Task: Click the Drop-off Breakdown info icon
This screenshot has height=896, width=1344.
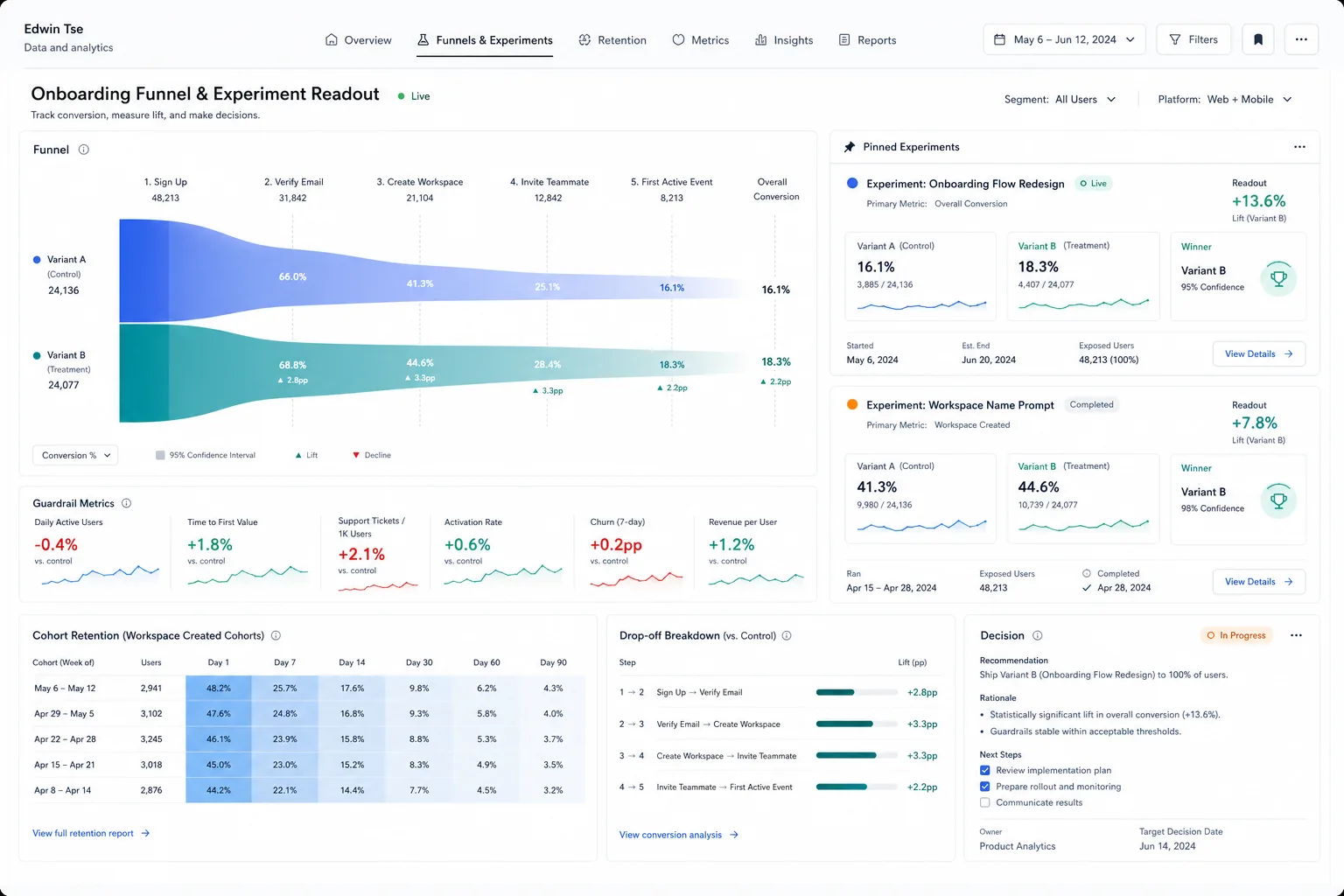Action: pyautogui.click(x=787, y=635)
